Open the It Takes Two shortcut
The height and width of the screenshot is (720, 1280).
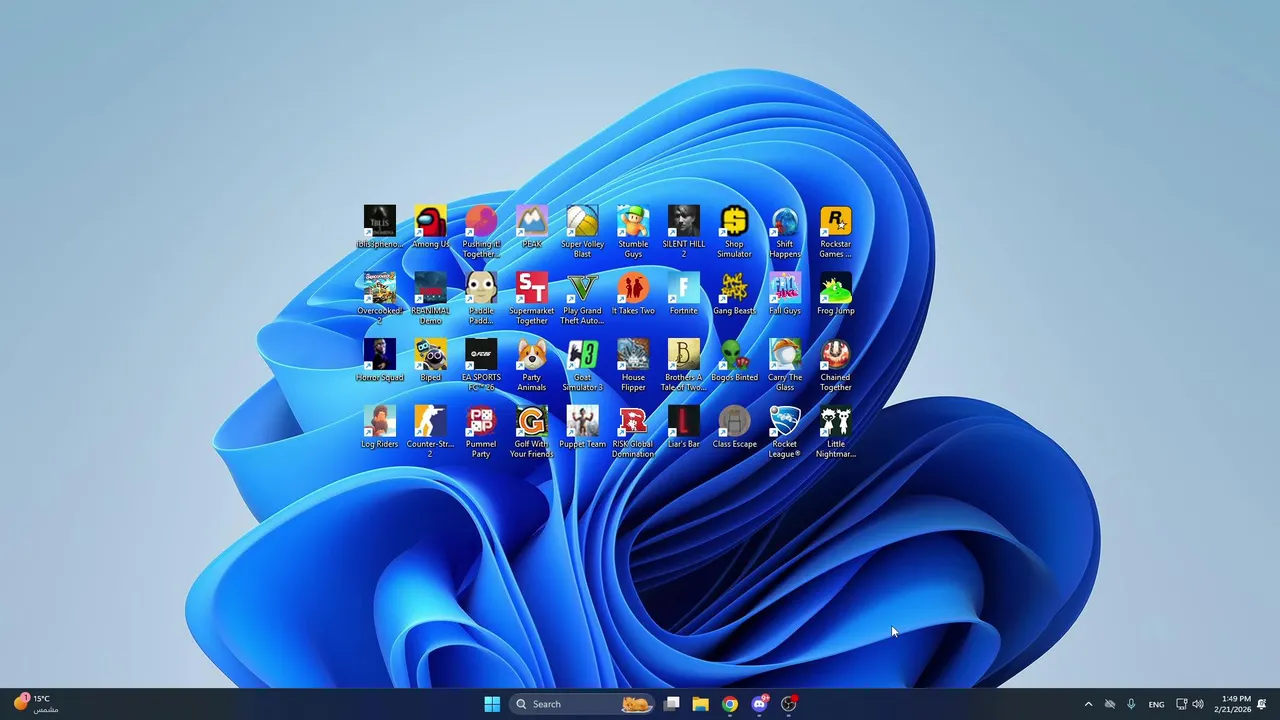pos(633,294)
